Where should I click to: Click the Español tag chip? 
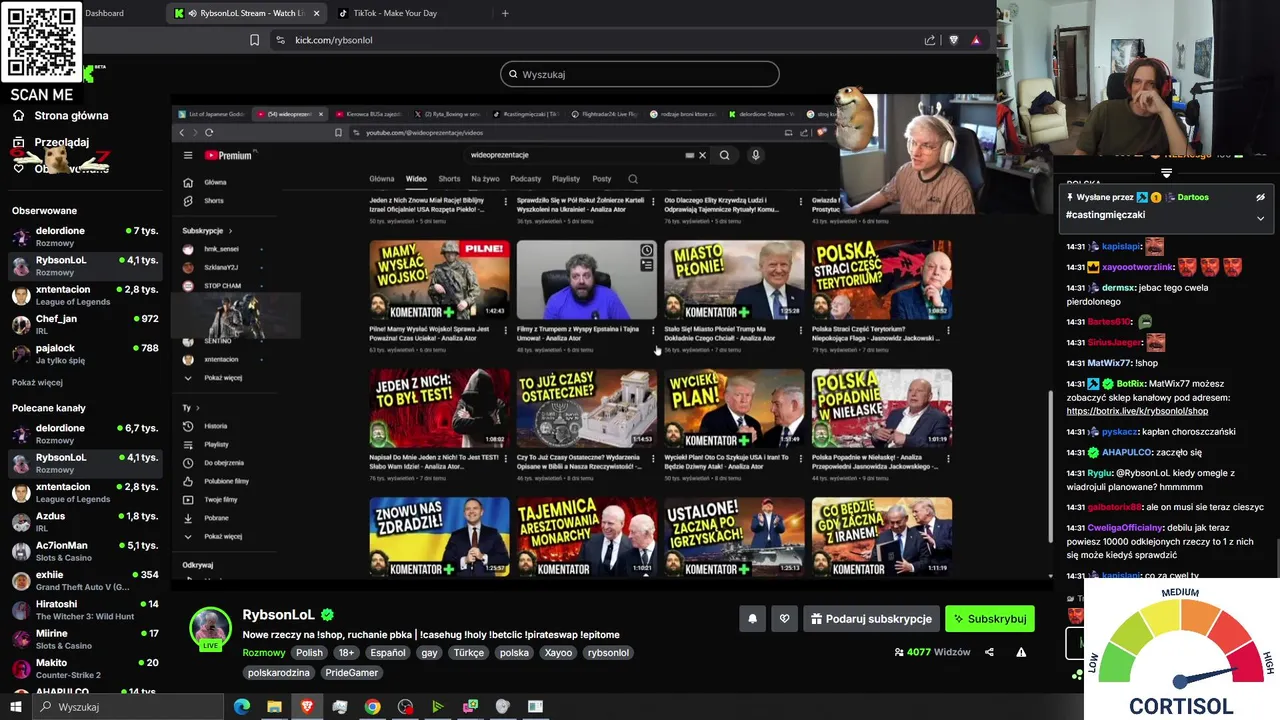point(388,652)
